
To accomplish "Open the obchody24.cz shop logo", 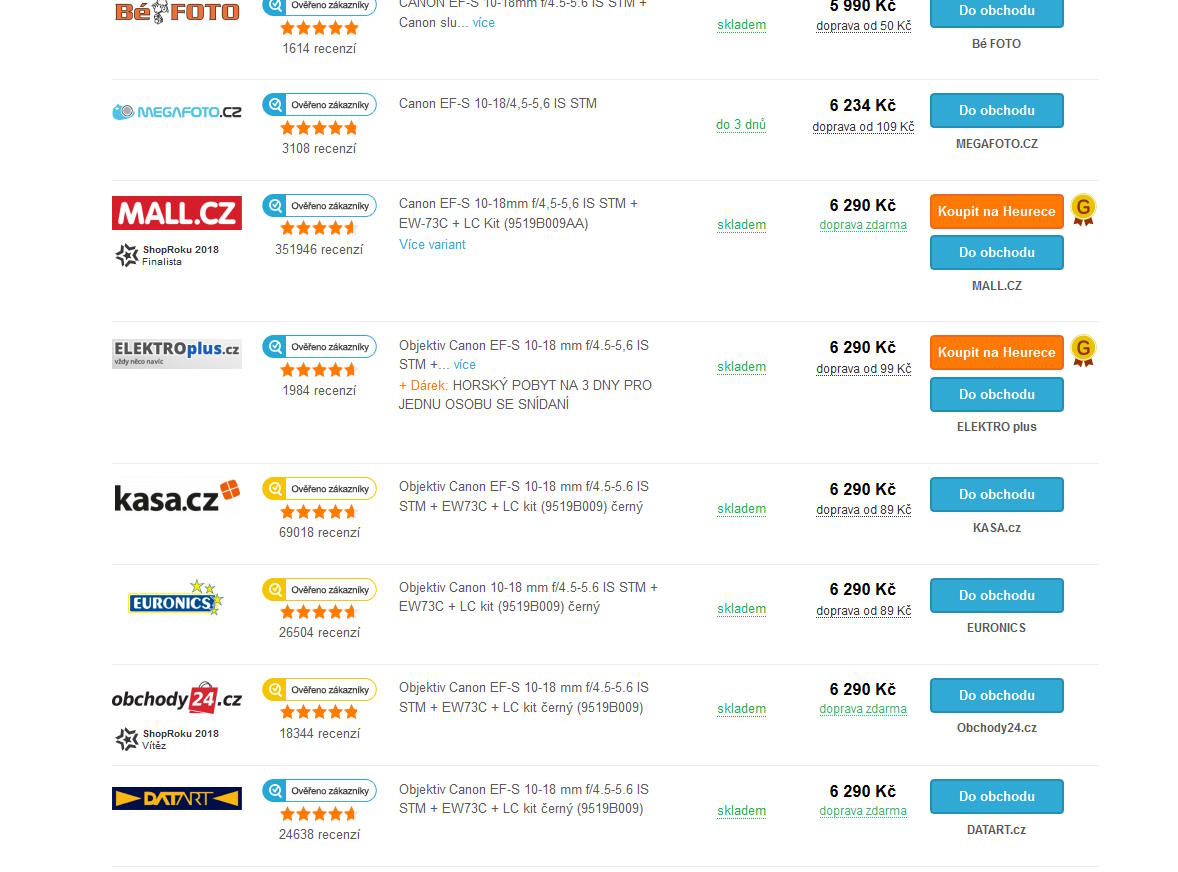I will (x=177, y=699).
